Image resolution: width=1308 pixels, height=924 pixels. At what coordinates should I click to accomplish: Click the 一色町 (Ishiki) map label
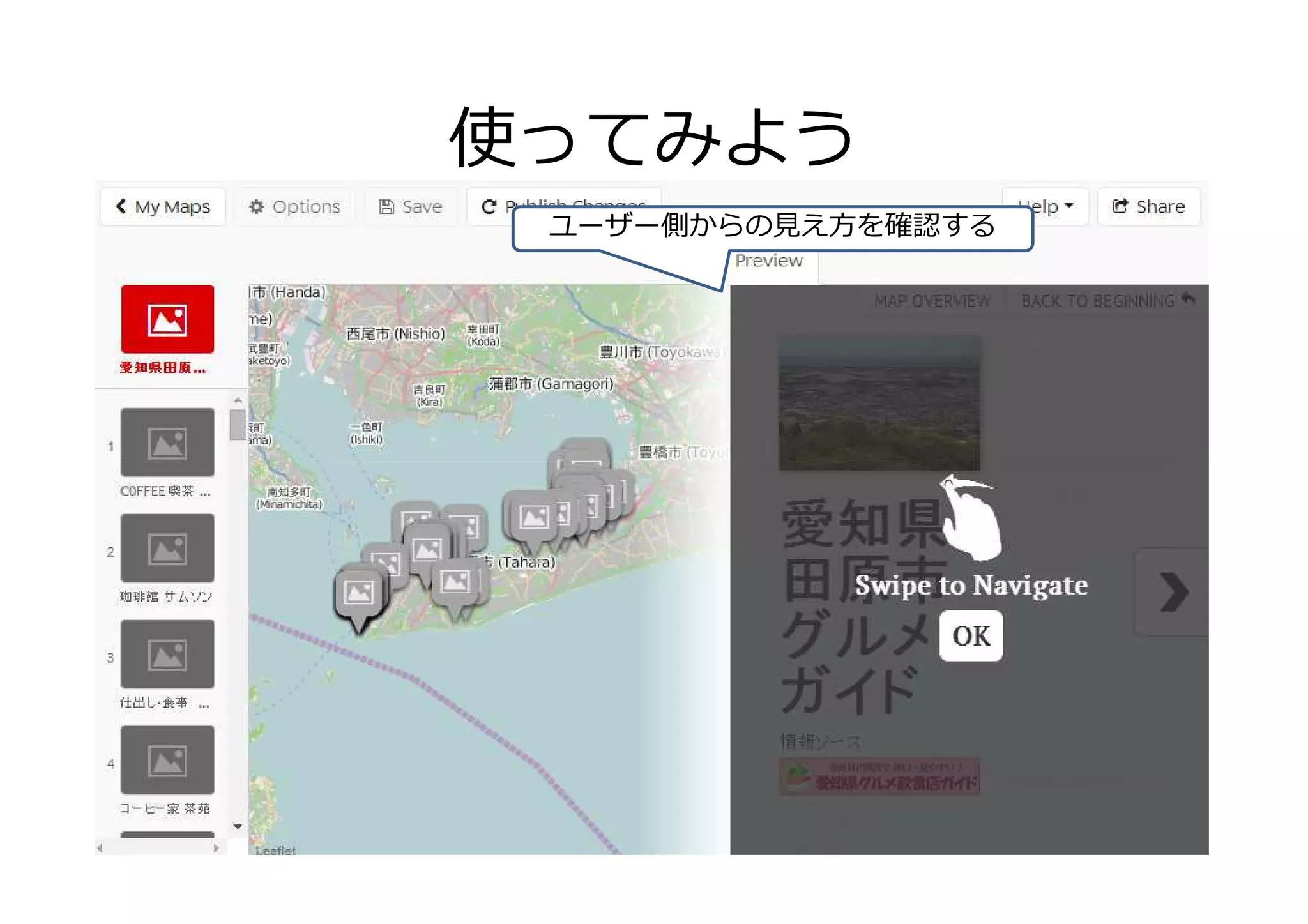click(x=366, y=433)
